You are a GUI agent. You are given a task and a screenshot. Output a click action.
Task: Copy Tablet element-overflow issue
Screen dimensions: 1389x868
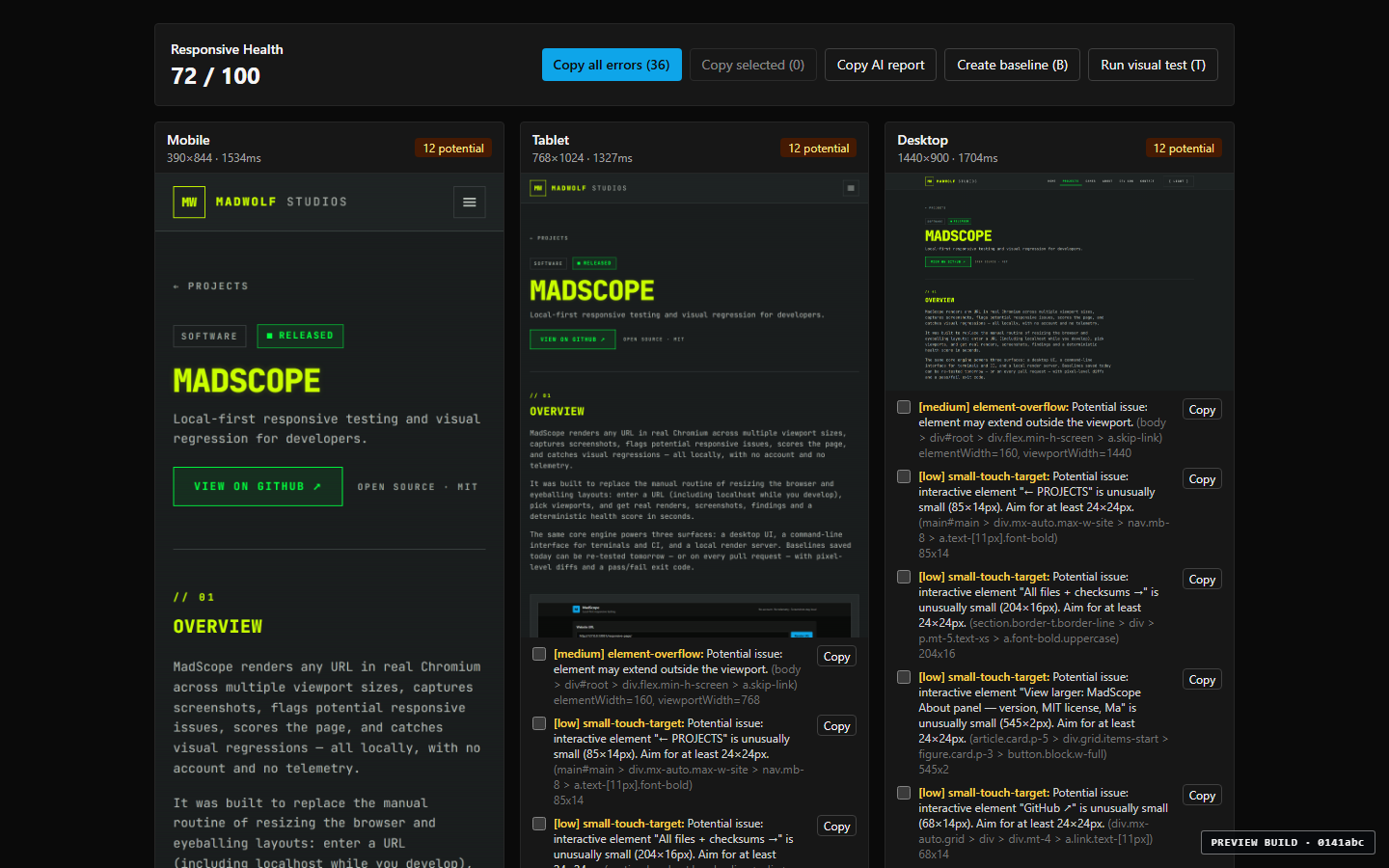point(837,657)
